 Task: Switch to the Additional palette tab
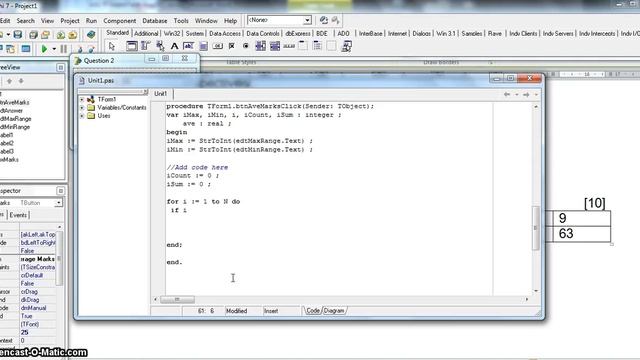click(146, 33)
